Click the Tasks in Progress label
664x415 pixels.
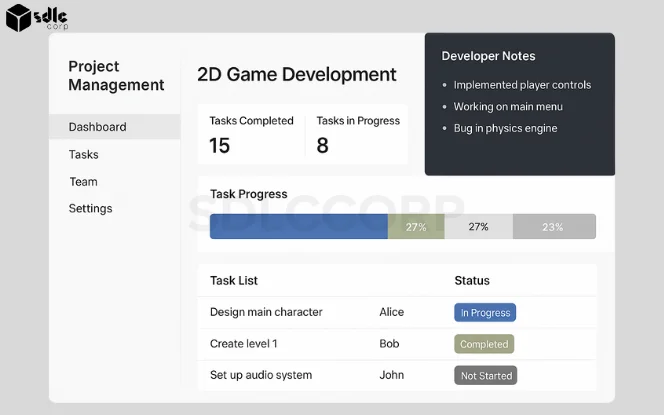(358, 121)
